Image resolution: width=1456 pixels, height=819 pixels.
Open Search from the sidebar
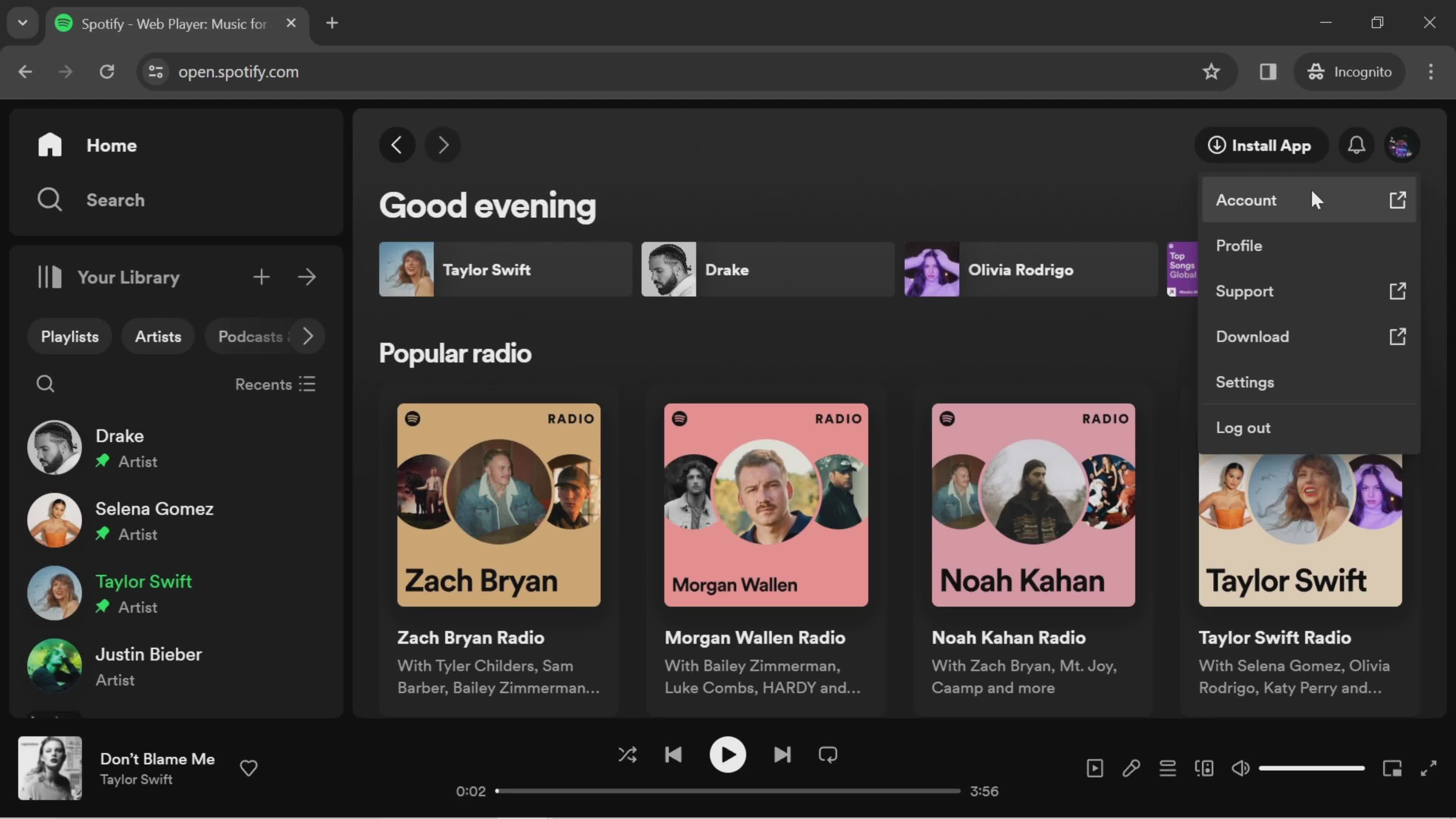tap(91, 199)
